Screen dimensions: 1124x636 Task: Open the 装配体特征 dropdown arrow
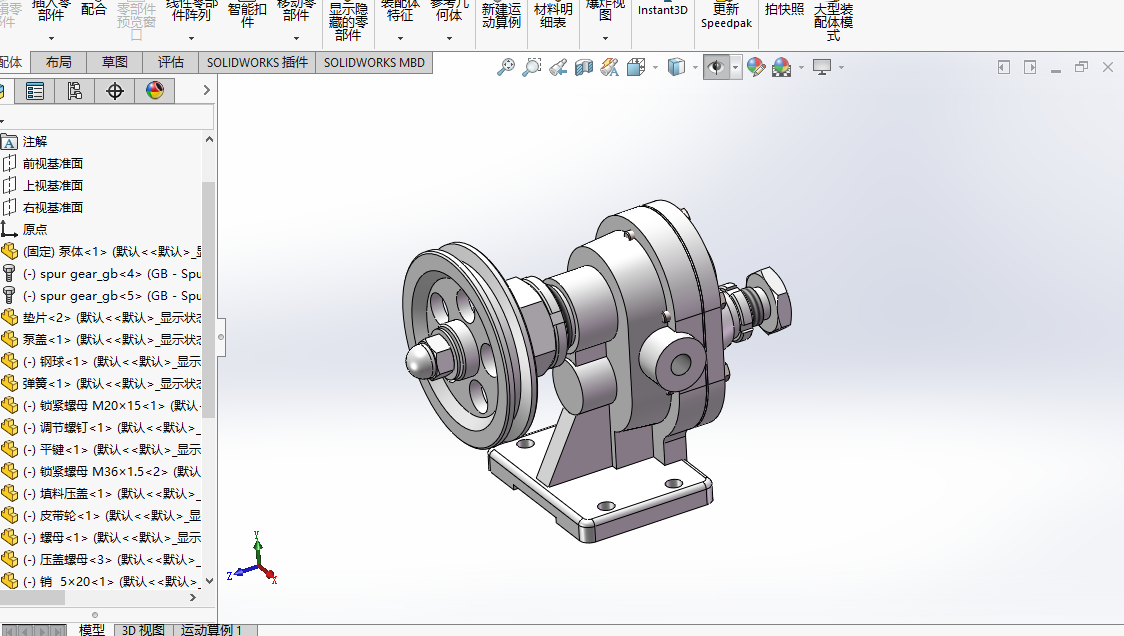tap(400, 38)
